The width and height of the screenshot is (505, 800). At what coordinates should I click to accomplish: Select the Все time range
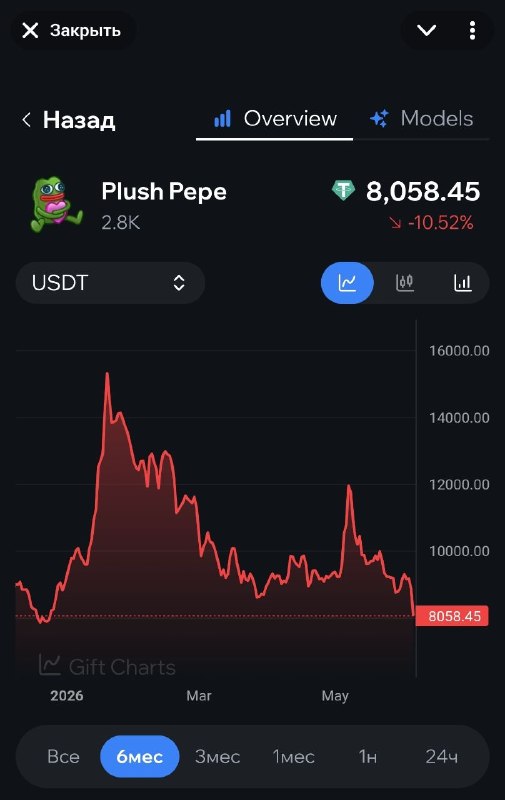click(63, 756)
